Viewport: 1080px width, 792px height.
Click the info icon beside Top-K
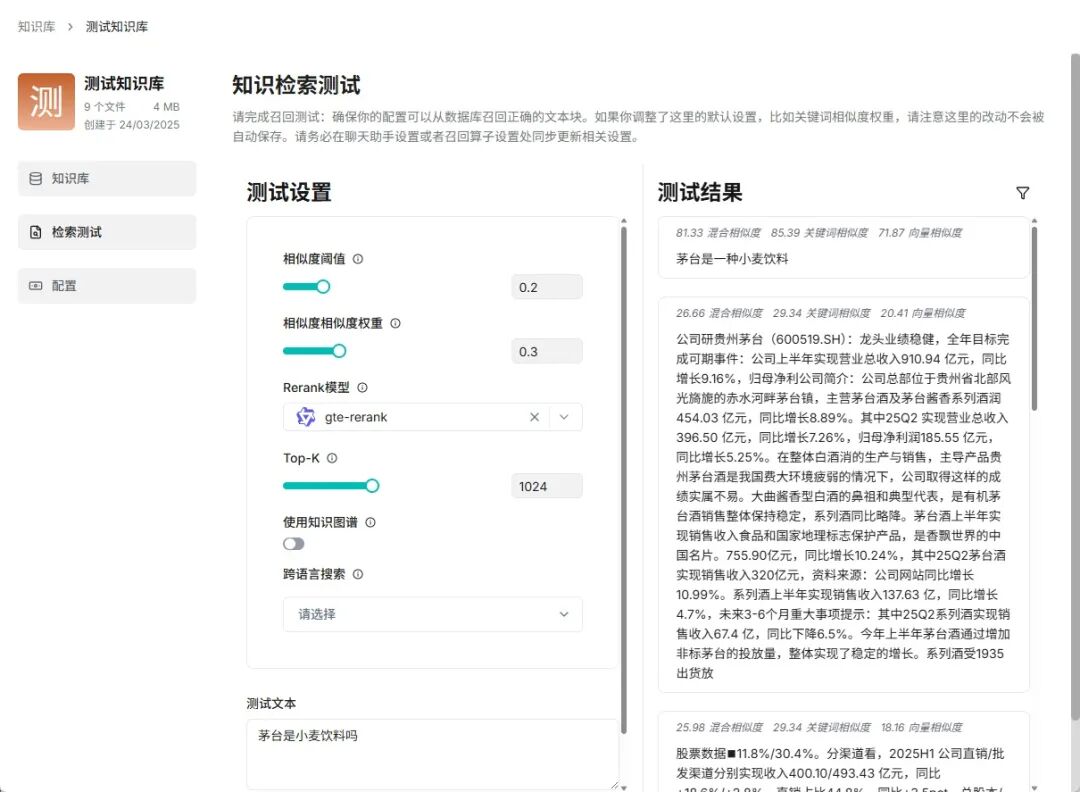coord(334,459)
